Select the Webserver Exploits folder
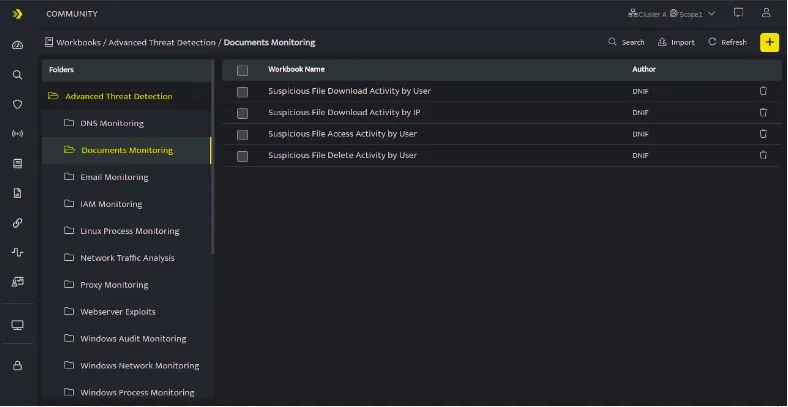The image size is (788, 407). (x=127, y=312)
